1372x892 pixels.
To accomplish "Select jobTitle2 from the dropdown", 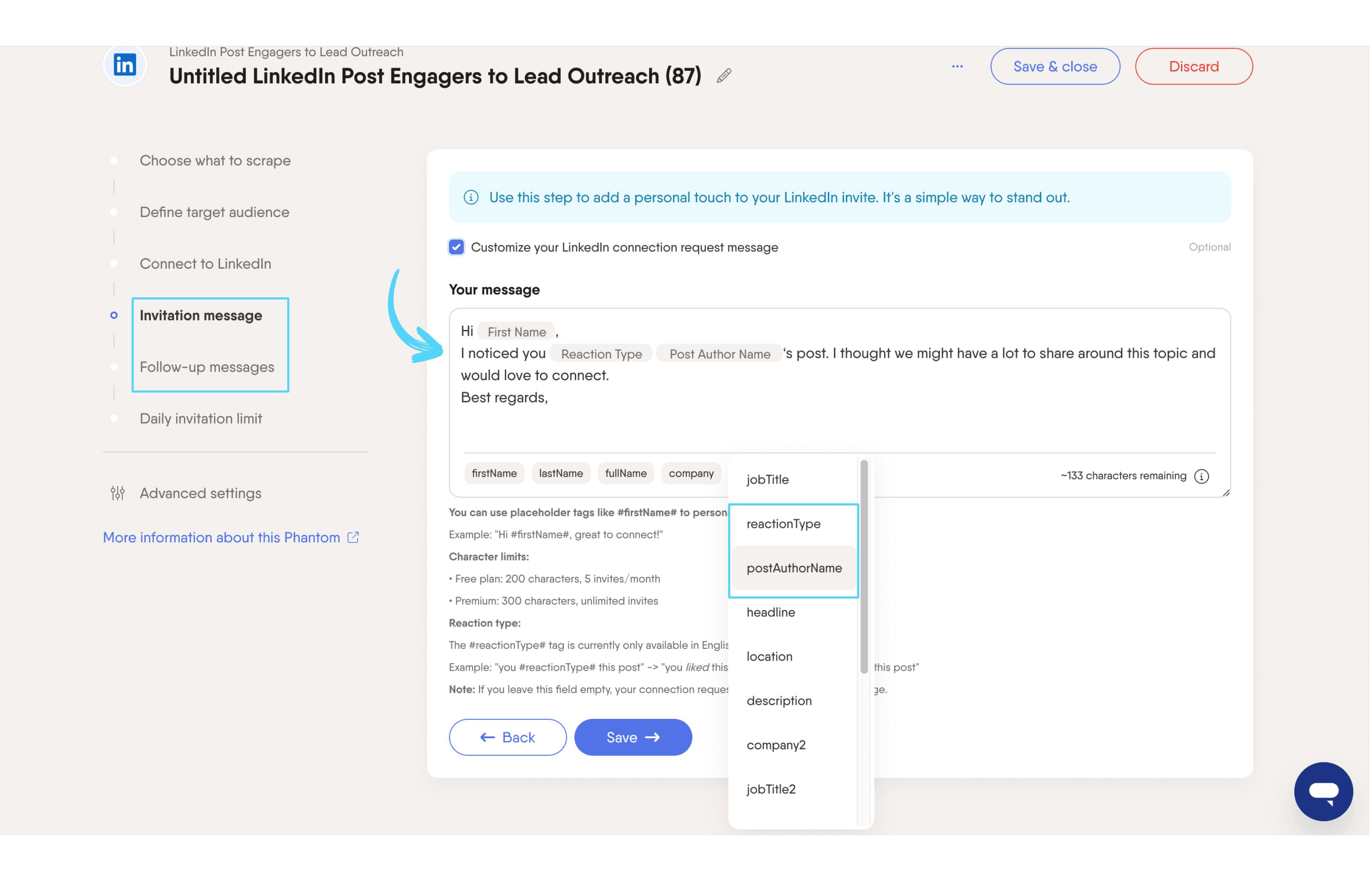I will [794, 789].
